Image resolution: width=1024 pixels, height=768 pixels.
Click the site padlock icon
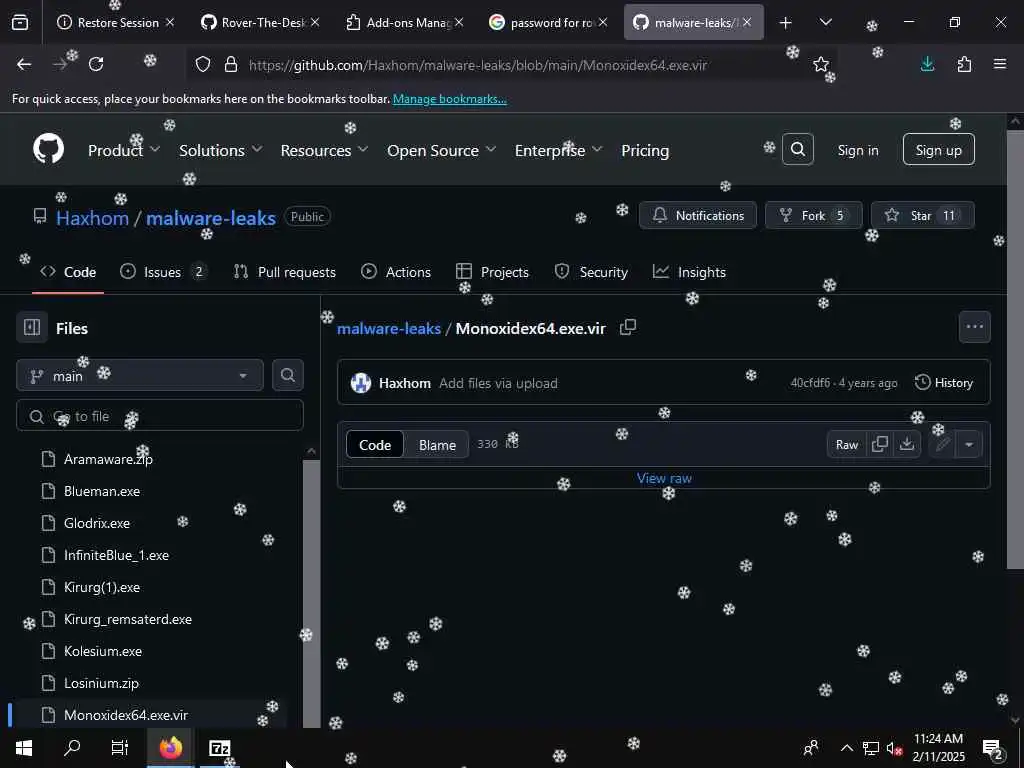[231, 64]
